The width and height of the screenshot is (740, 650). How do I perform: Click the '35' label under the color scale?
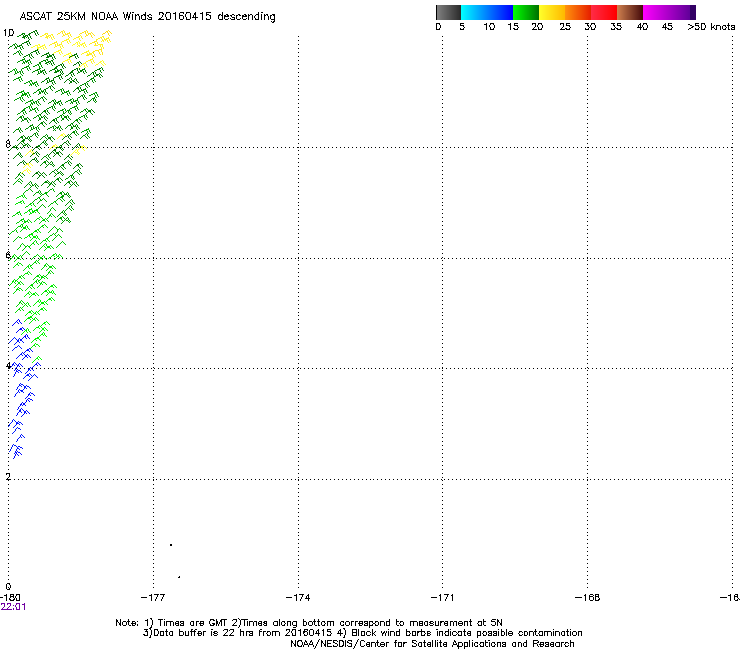coord(616,27)
